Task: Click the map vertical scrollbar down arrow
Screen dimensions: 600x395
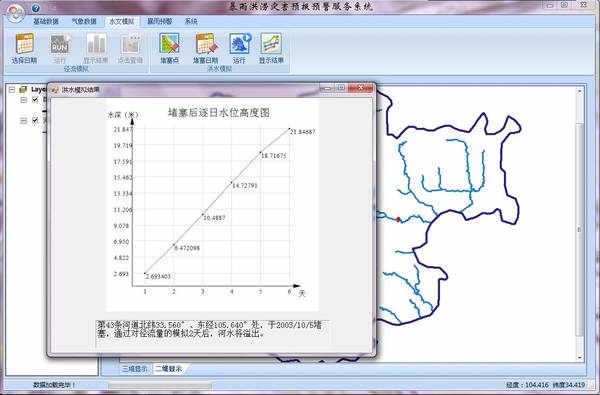Action: tap(580, 358)
